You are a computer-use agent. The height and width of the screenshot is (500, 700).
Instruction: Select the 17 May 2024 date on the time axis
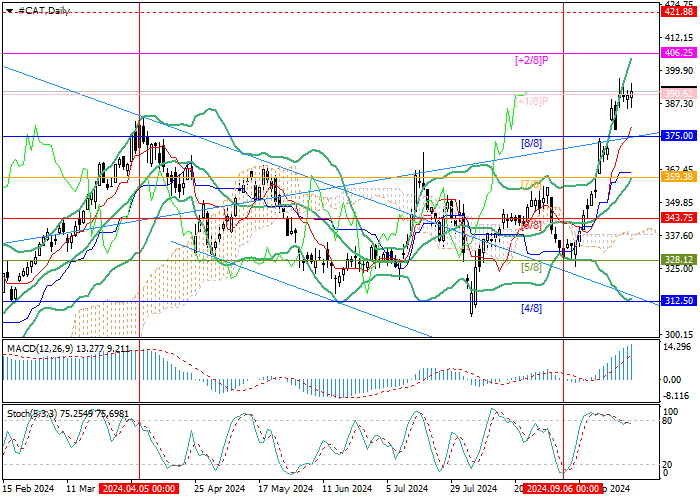pos(284,488)
